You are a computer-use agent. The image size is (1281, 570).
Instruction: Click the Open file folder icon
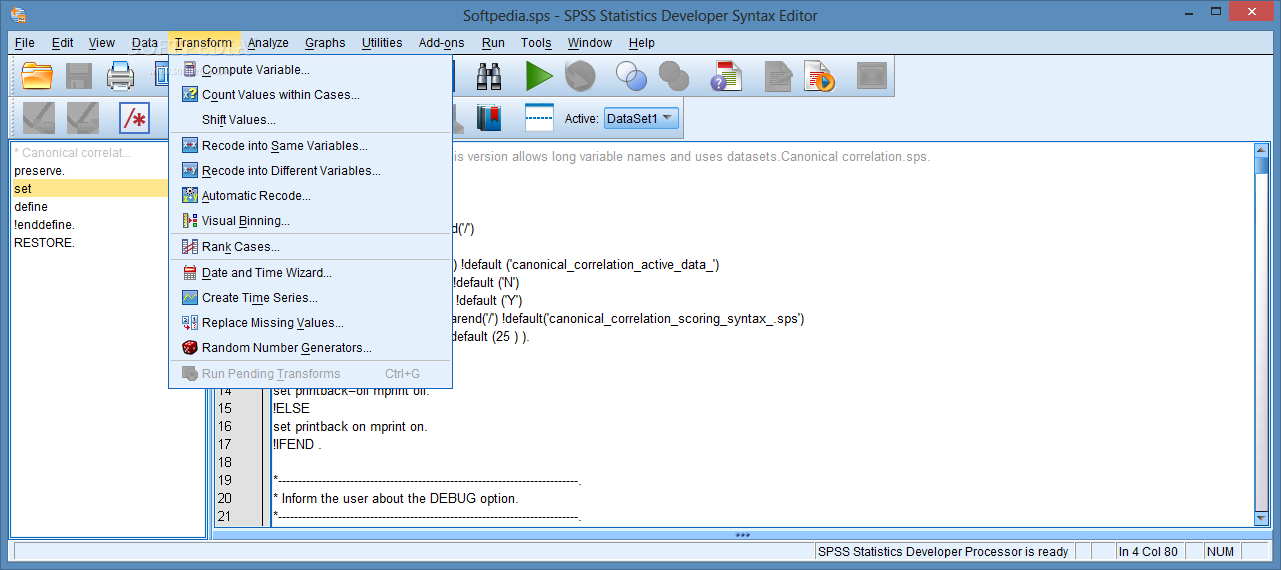[37, 76]
